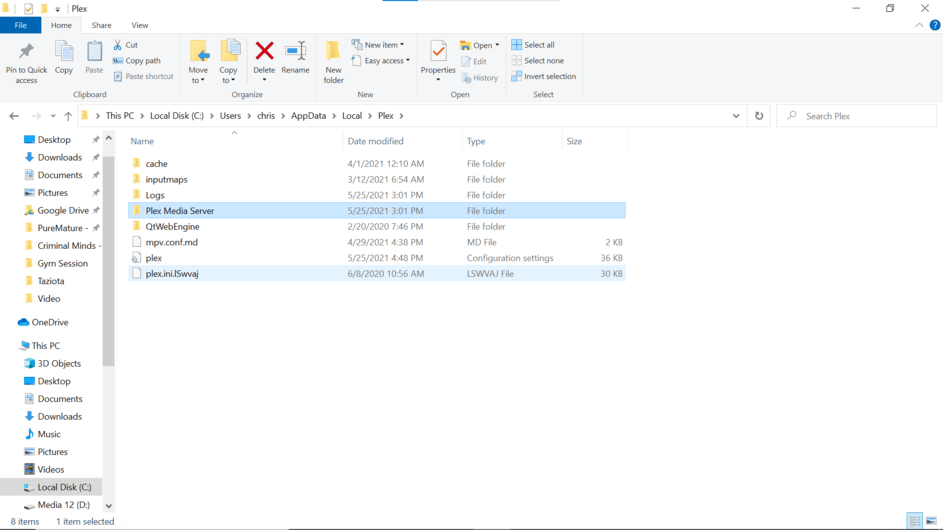Create a New folder
The height and width of the screenshot is (530, 943).
[x=333, y=63]
